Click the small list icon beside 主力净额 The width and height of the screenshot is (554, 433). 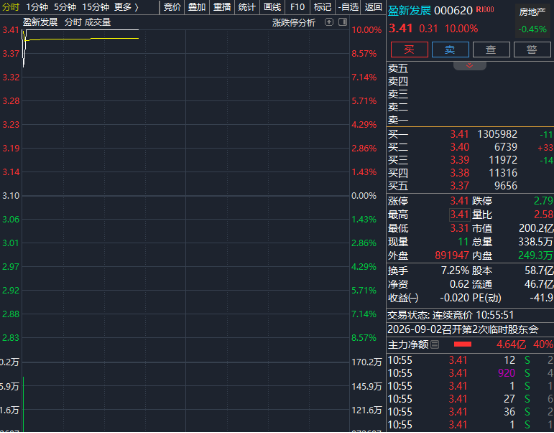pyautogui.click(x=435, y=344)
